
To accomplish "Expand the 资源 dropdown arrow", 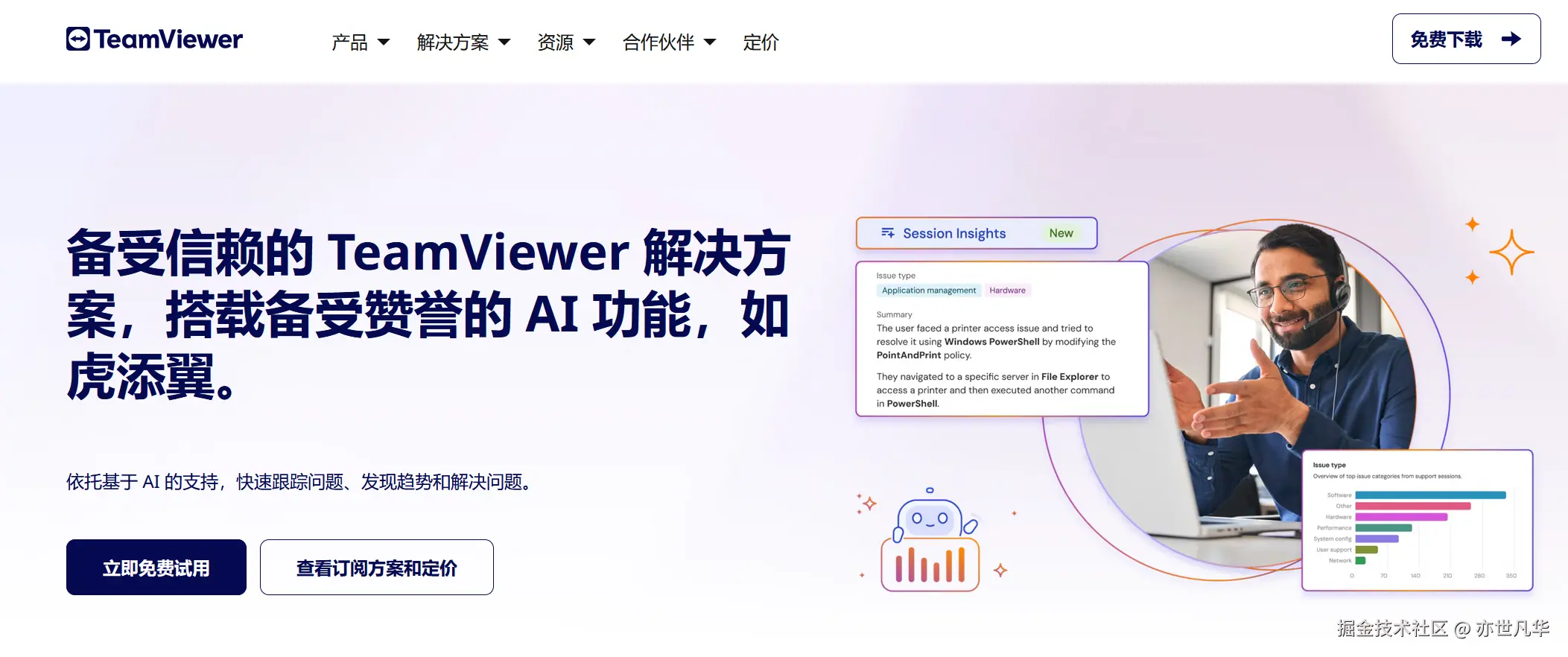I will [589, 42].
